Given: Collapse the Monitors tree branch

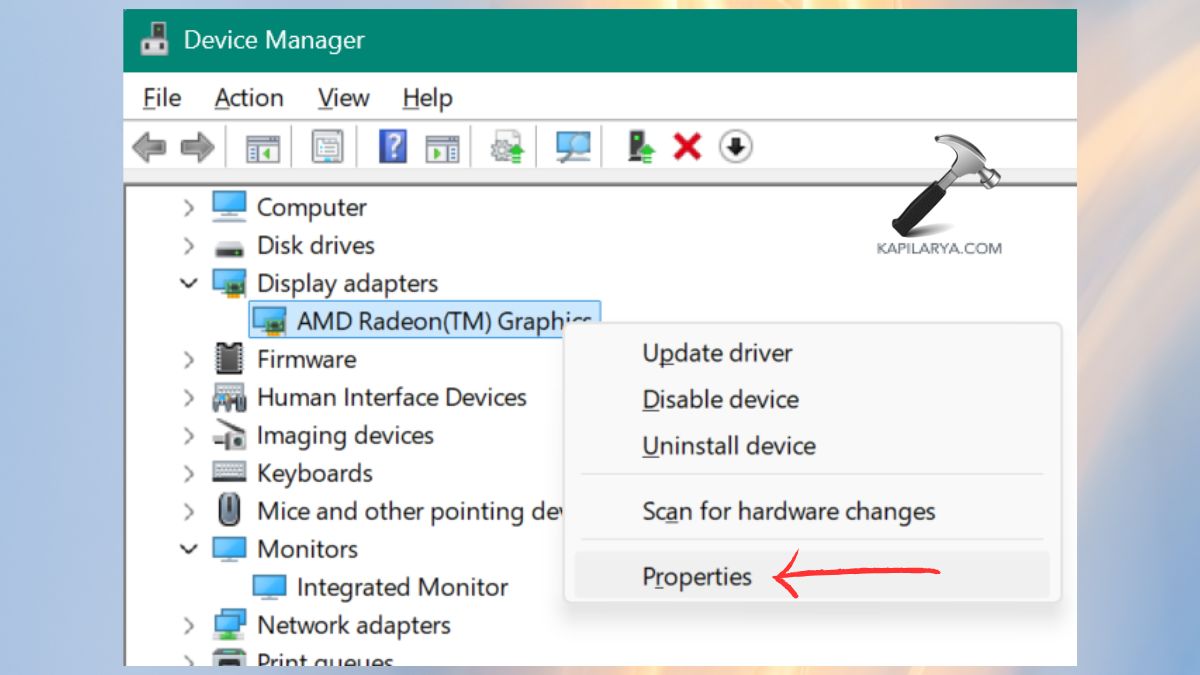Looking at the screenshot, I should [190, 549].
